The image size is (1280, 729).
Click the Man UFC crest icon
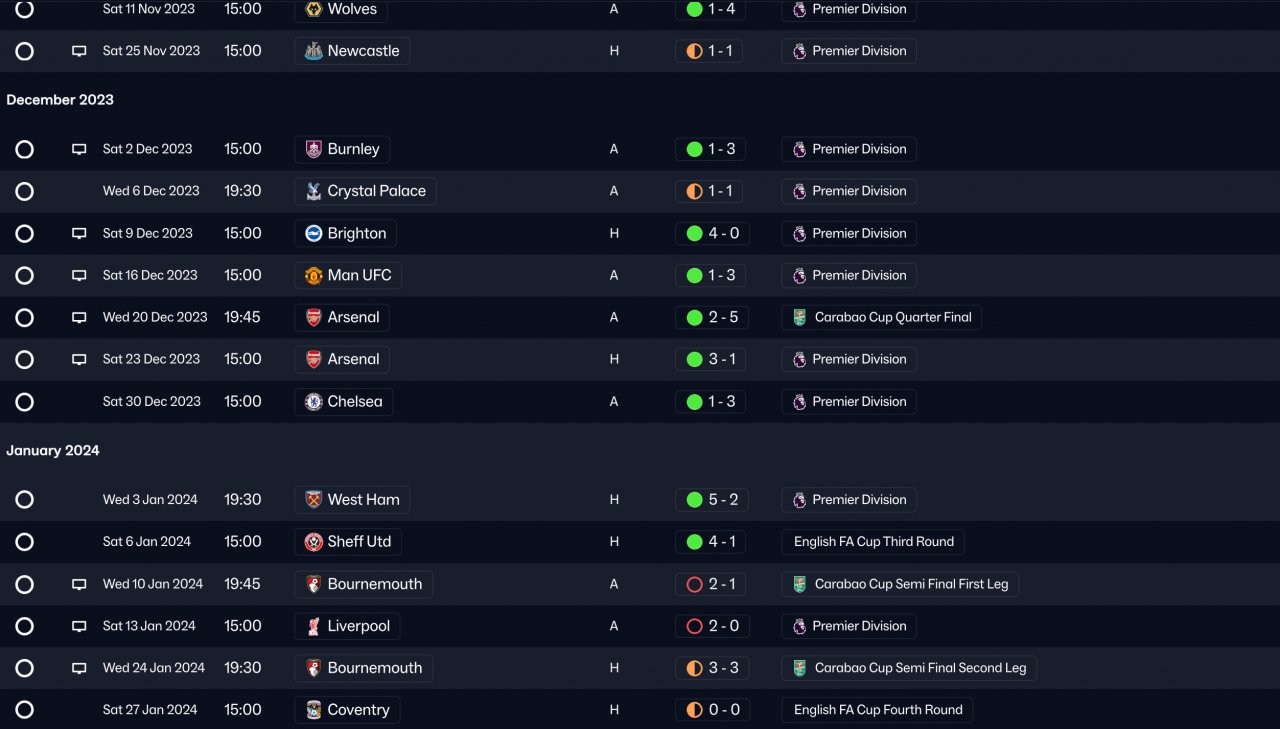coord(314,275)
